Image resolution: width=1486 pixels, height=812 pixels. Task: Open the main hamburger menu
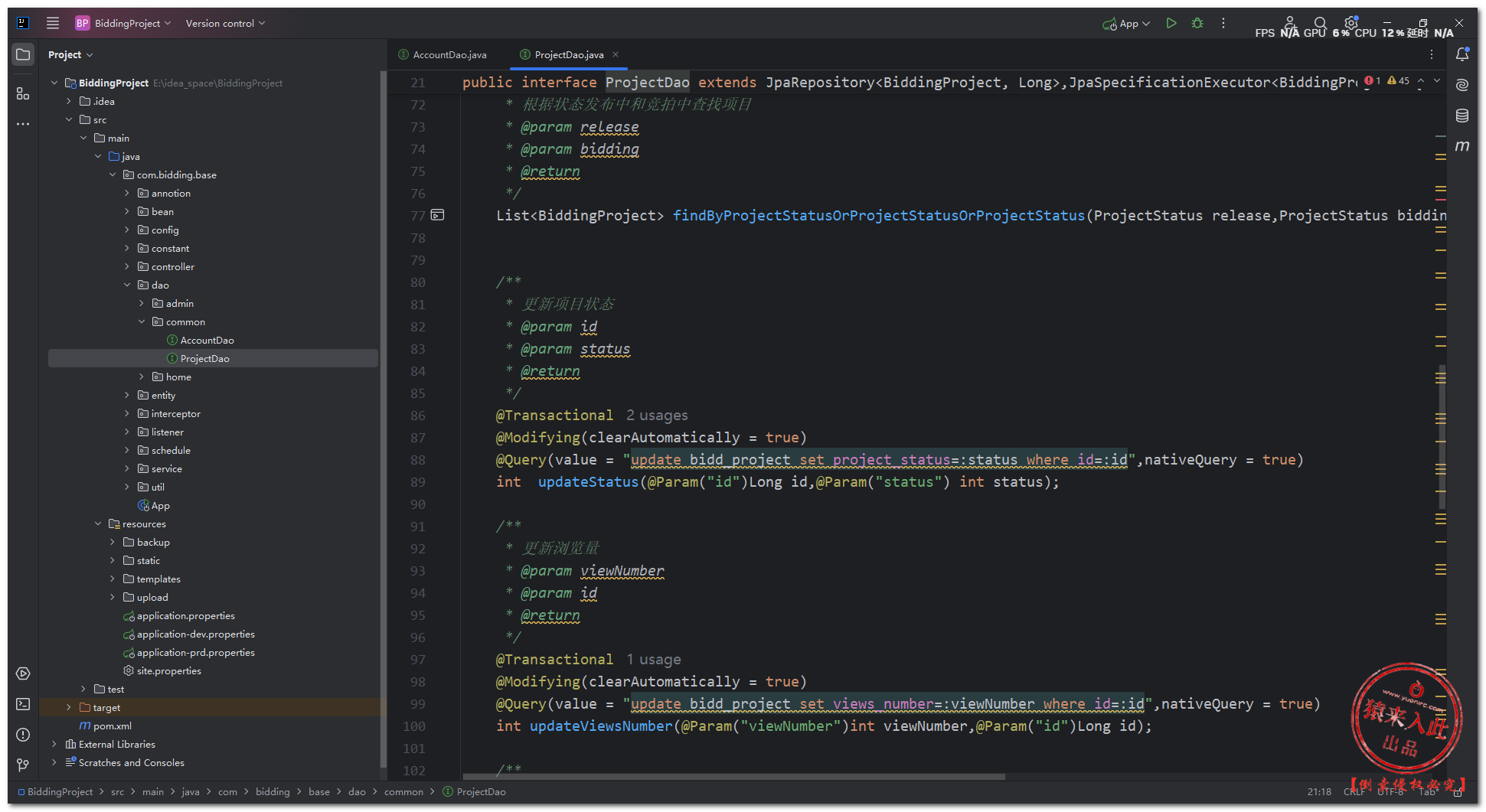click(x=53, y=23)
